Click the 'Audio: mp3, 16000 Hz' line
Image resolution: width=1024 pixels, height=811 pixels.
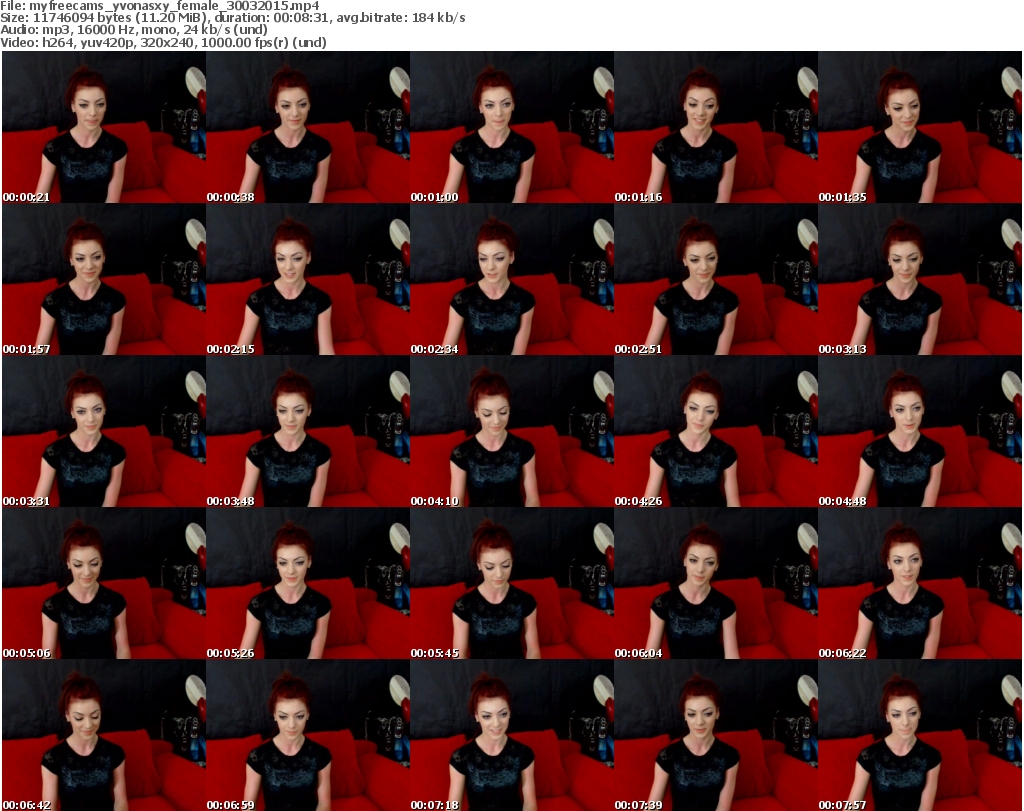click(134, 30)
